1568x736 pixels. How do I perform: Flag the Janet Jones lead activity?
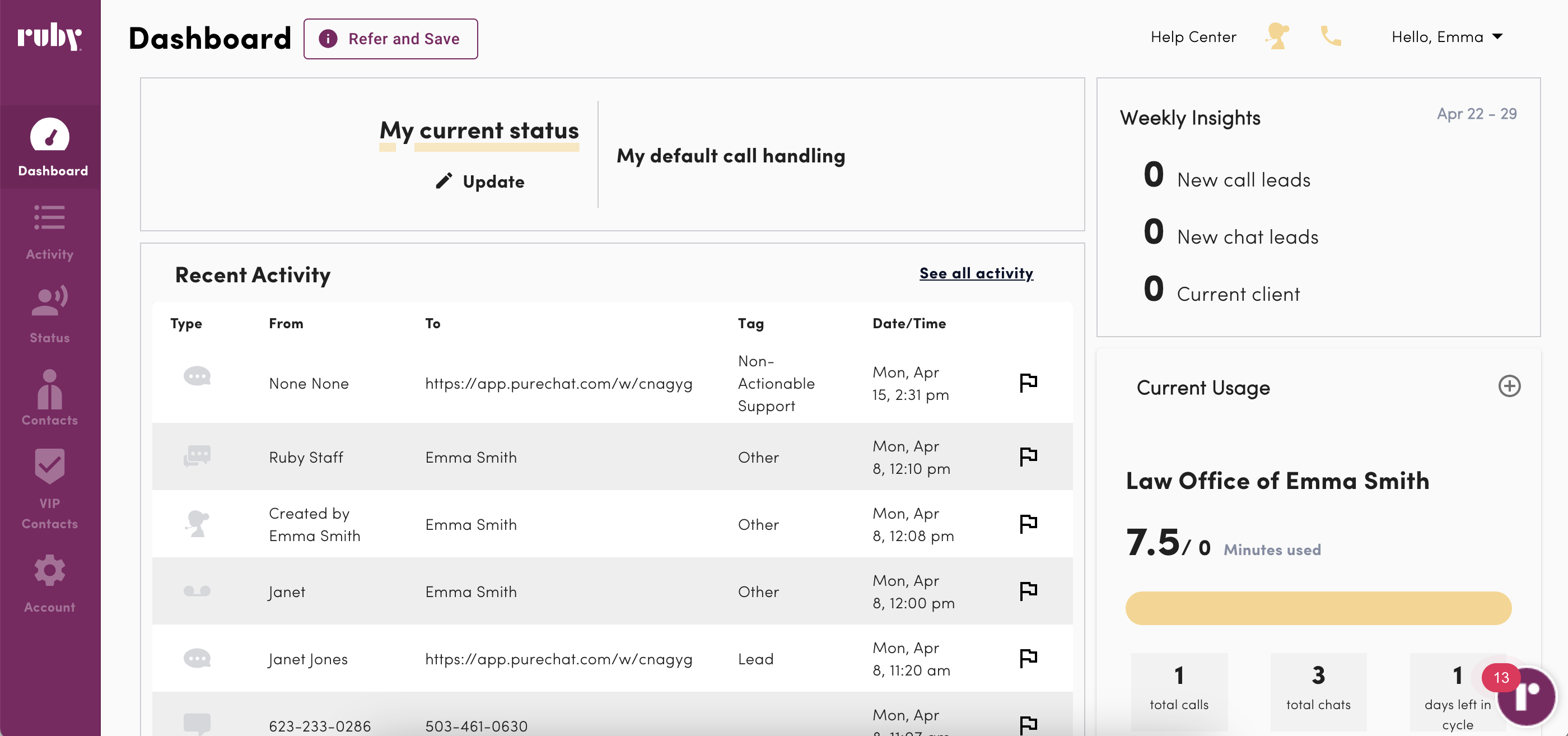1028,658
